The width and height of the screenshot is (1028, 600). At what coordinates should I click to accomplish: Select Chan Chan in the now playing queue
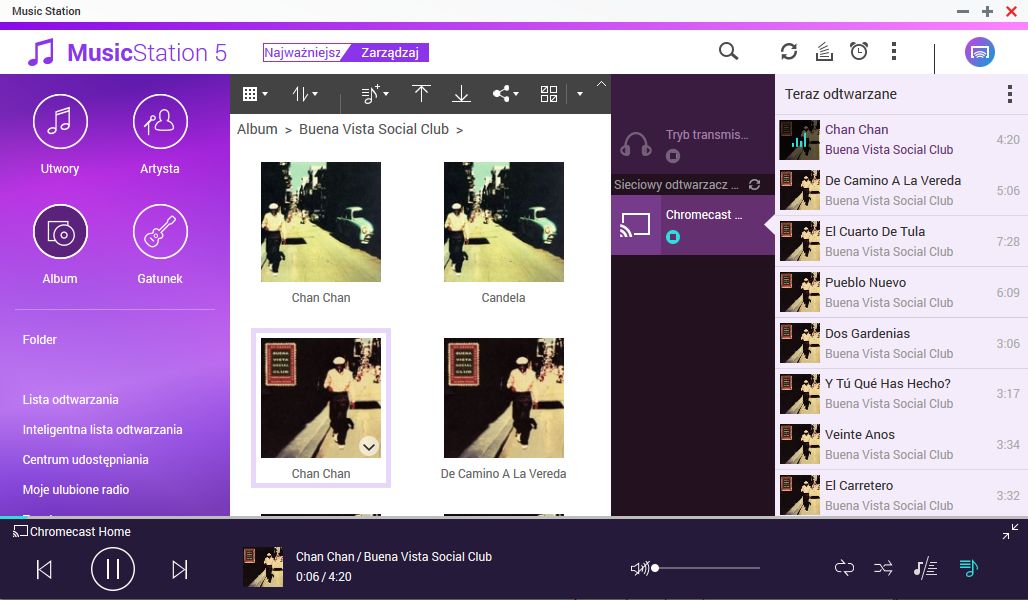pos(901,140)
